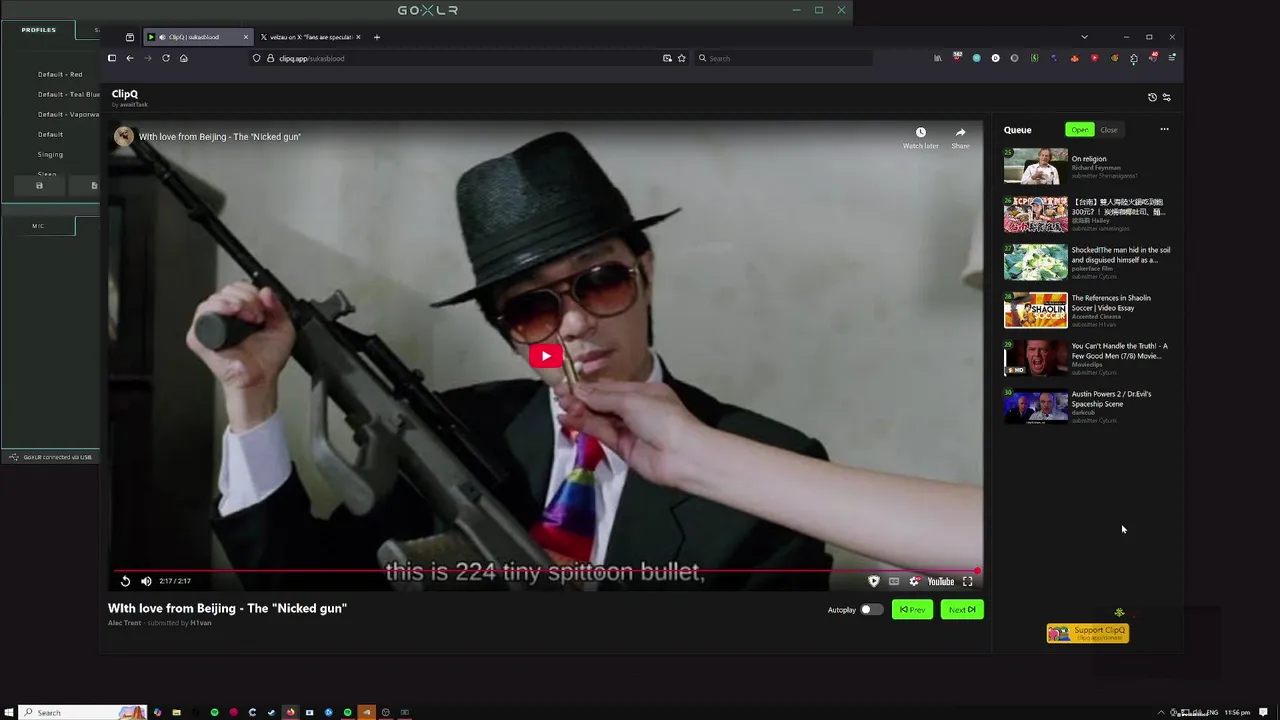This screenshot has height=720, width=1280.
Task: Mute the video with the speaker icon
Action: (146, 581)
